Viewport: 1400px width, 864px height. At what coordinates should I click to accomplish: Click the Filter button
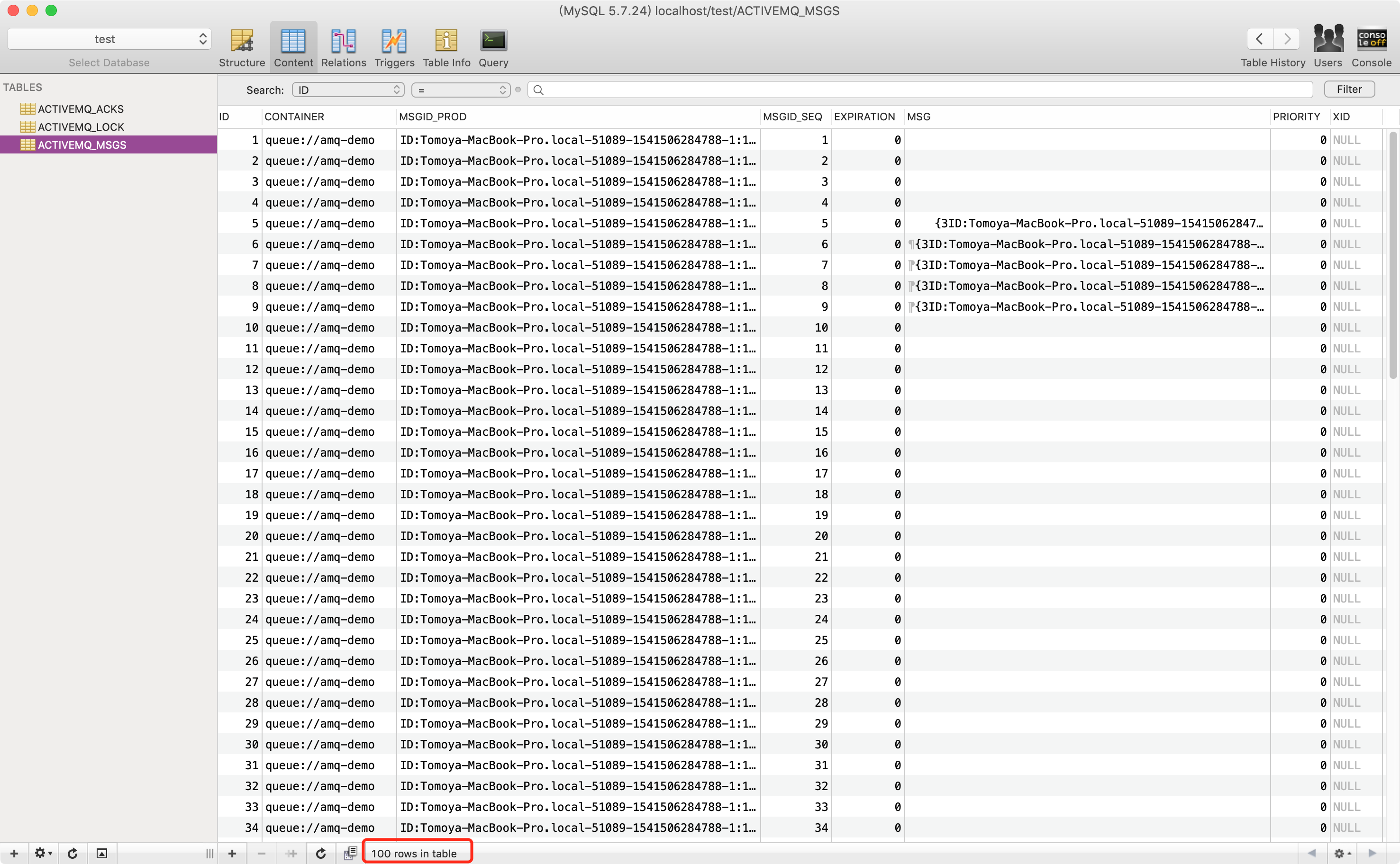pyautogui.click(x=1349, y=89)
